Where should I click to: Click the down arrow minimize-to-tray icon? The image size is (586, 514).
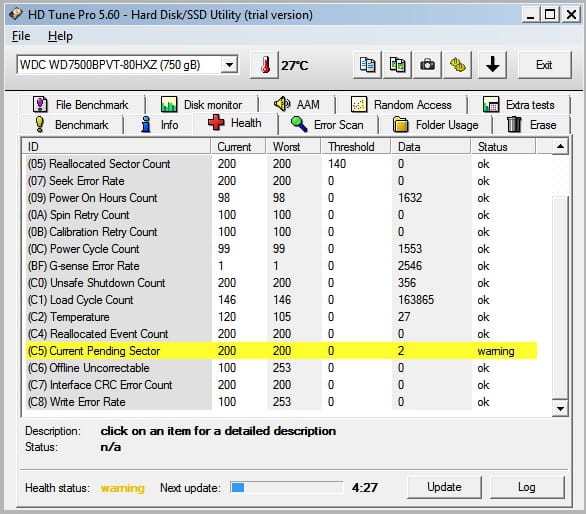coord(493,65)
